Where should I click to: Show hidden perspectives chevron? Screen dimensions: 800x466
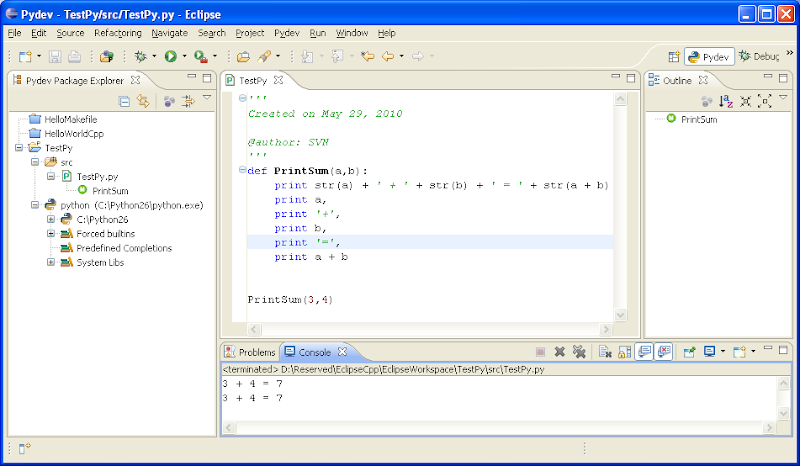click(x=790, y=53)
